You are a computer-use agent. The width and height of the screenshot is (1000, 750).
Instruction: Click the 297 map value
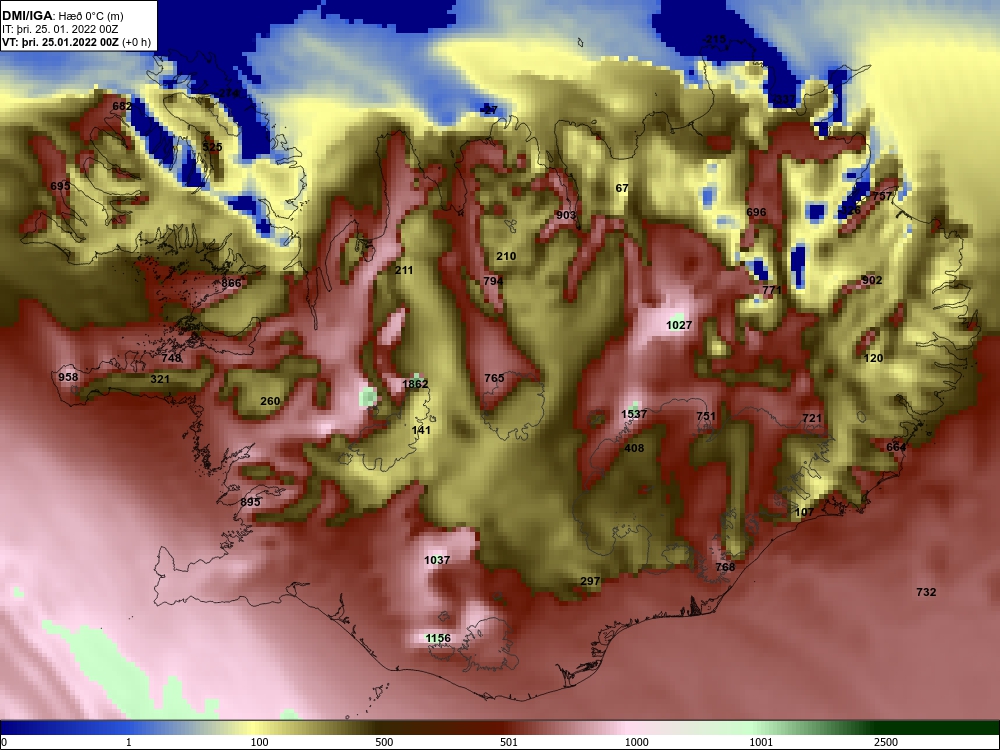590,581
